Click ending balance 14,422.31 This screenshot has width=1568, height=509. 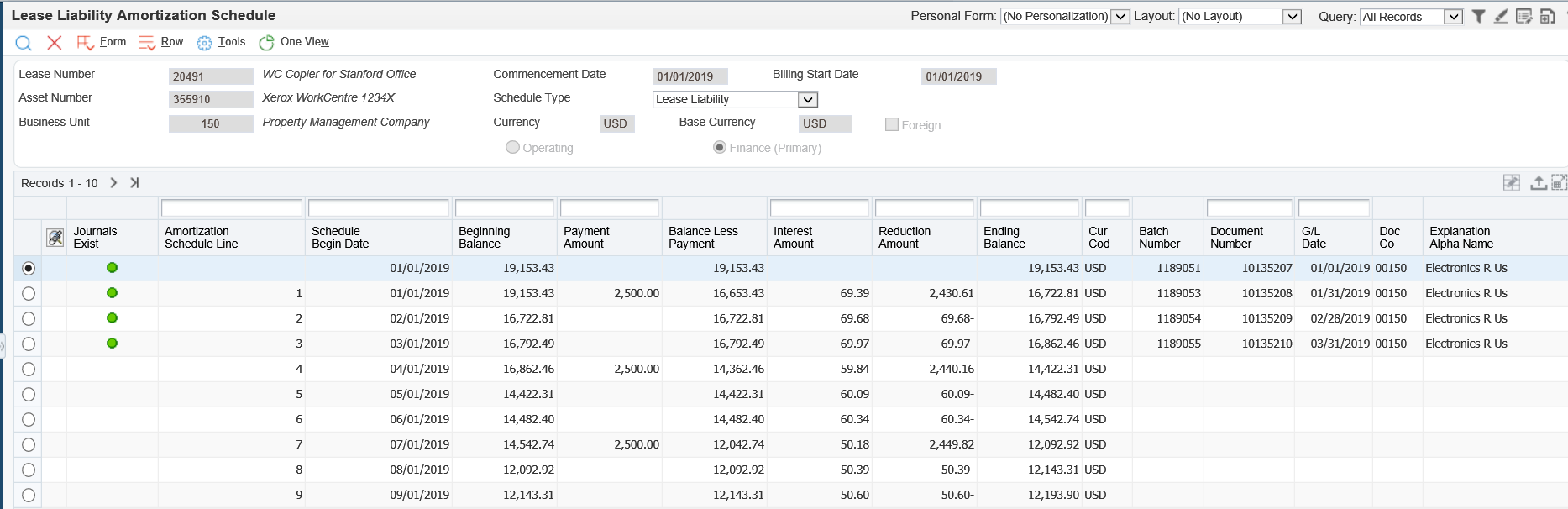1053,369
